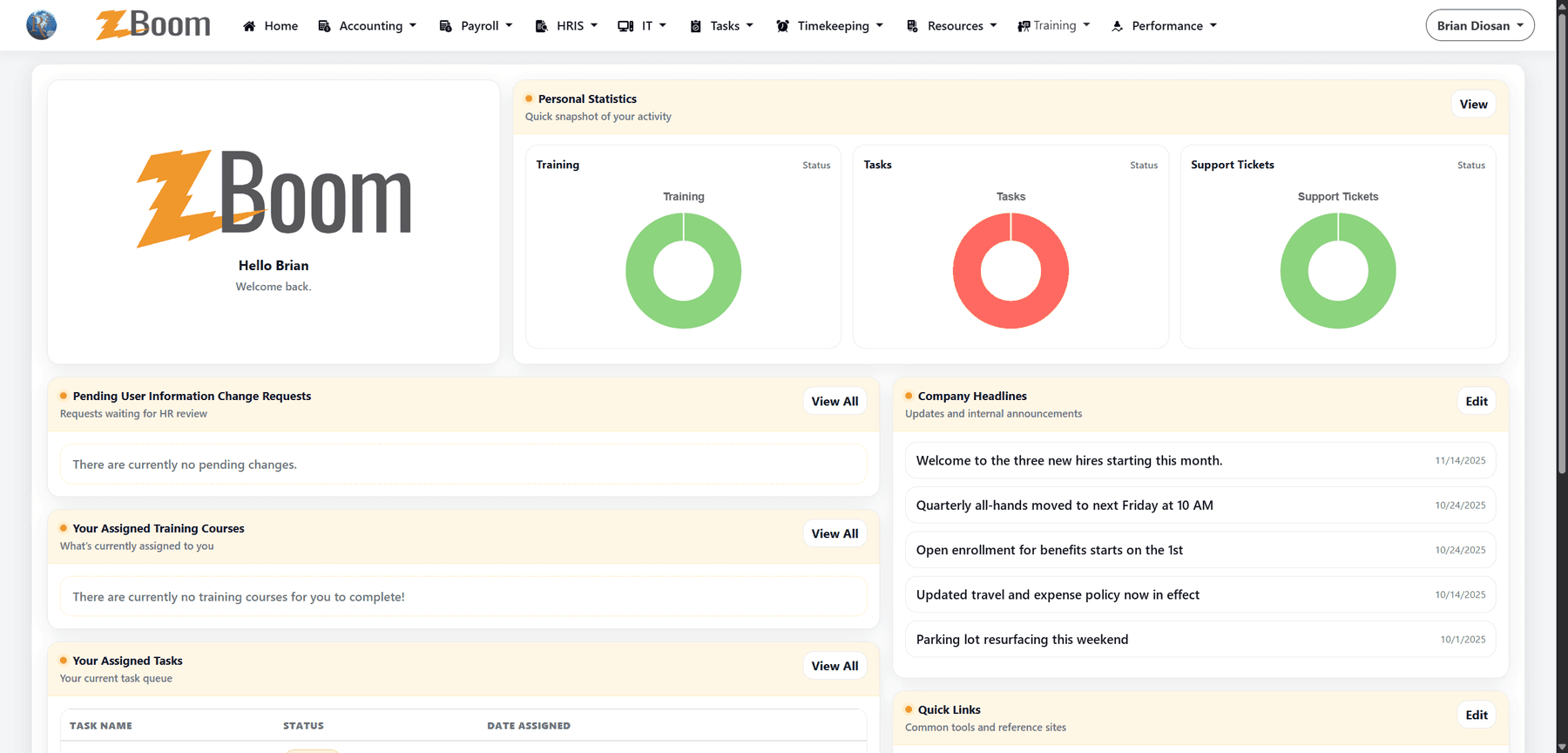Image resolution: width=1568 pixels, height=753 pixels.
Task: Go to the Home menu item
Action: [x=281, y=26]
